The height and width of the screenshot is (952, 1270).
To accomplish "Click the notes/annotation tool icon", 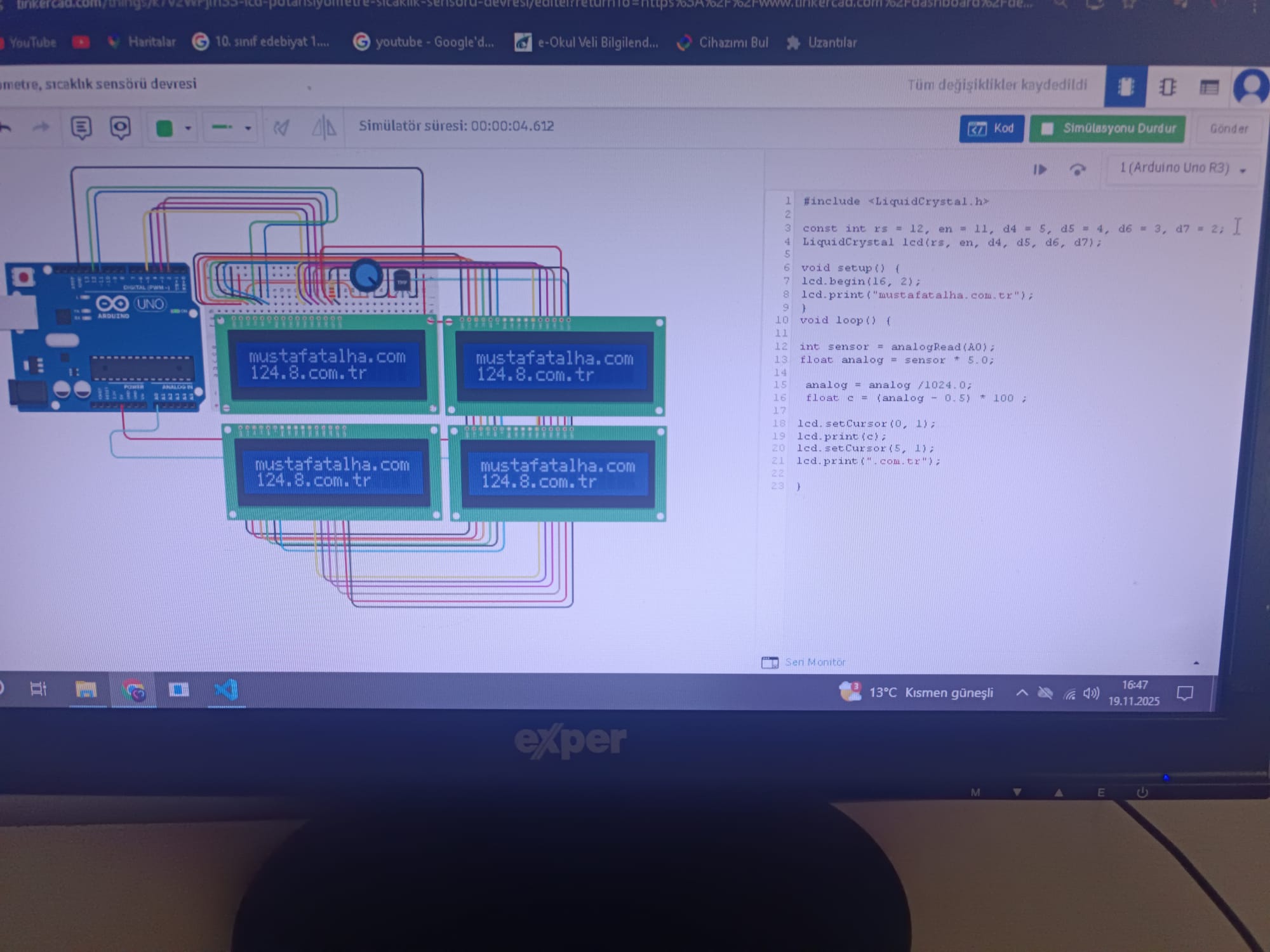I will point(81,128).
